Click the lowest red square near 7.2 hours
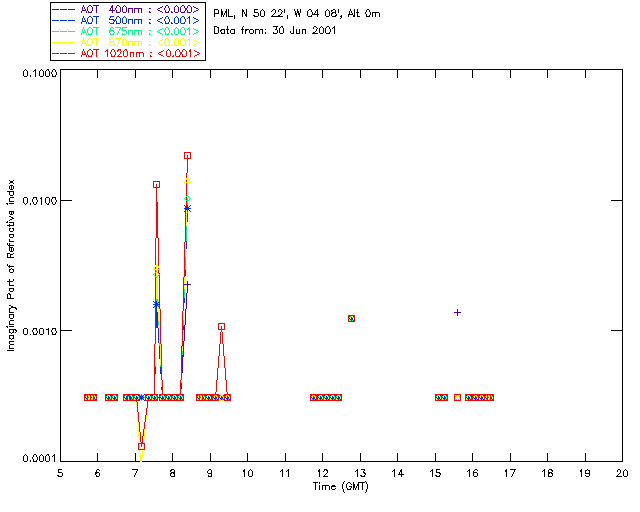Image resolution: width=640 pixels, height=512 pixels. pos(141,447)
